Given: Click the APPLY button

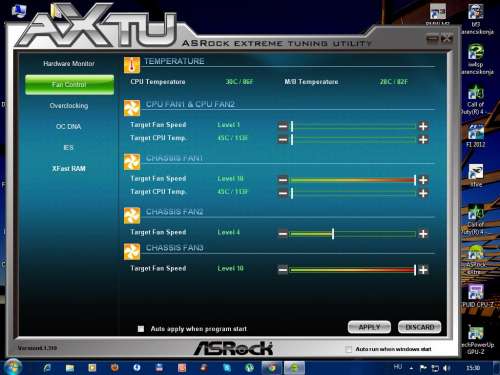Looking at the screenshot, I should (369, 327).
